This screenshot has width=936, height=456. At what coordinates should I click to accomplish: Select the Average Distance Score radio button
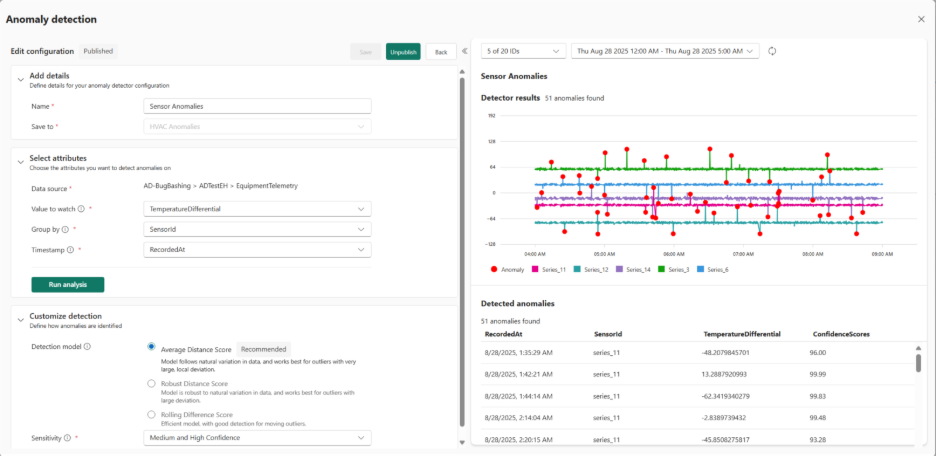pos(151,347)
